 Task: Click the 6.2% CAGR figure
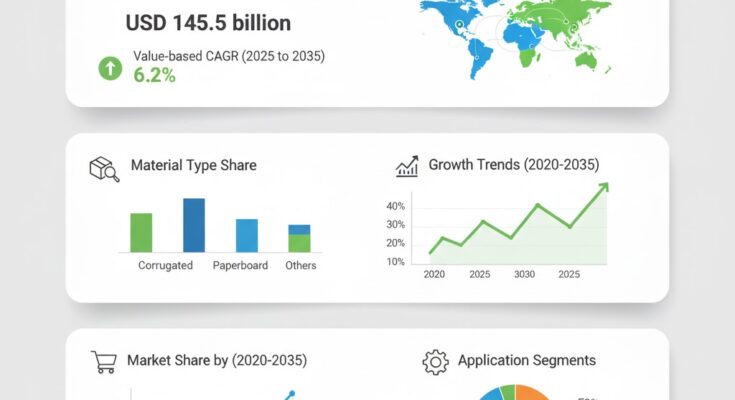155,75
